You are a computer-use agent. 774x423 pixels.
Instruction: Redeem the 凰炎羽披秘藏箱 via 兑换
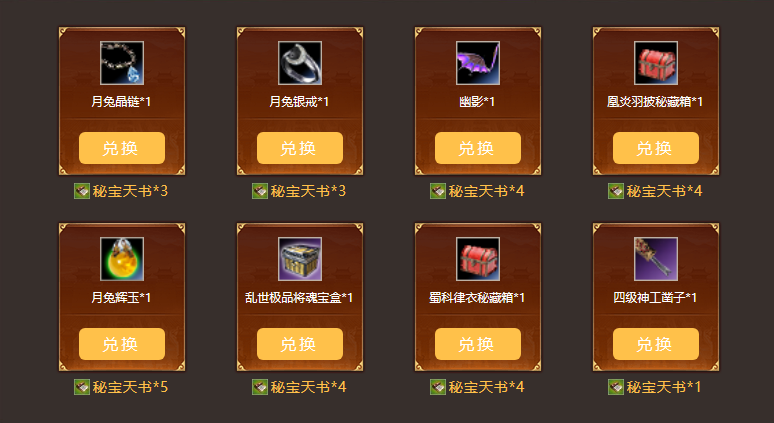point(656,148)
